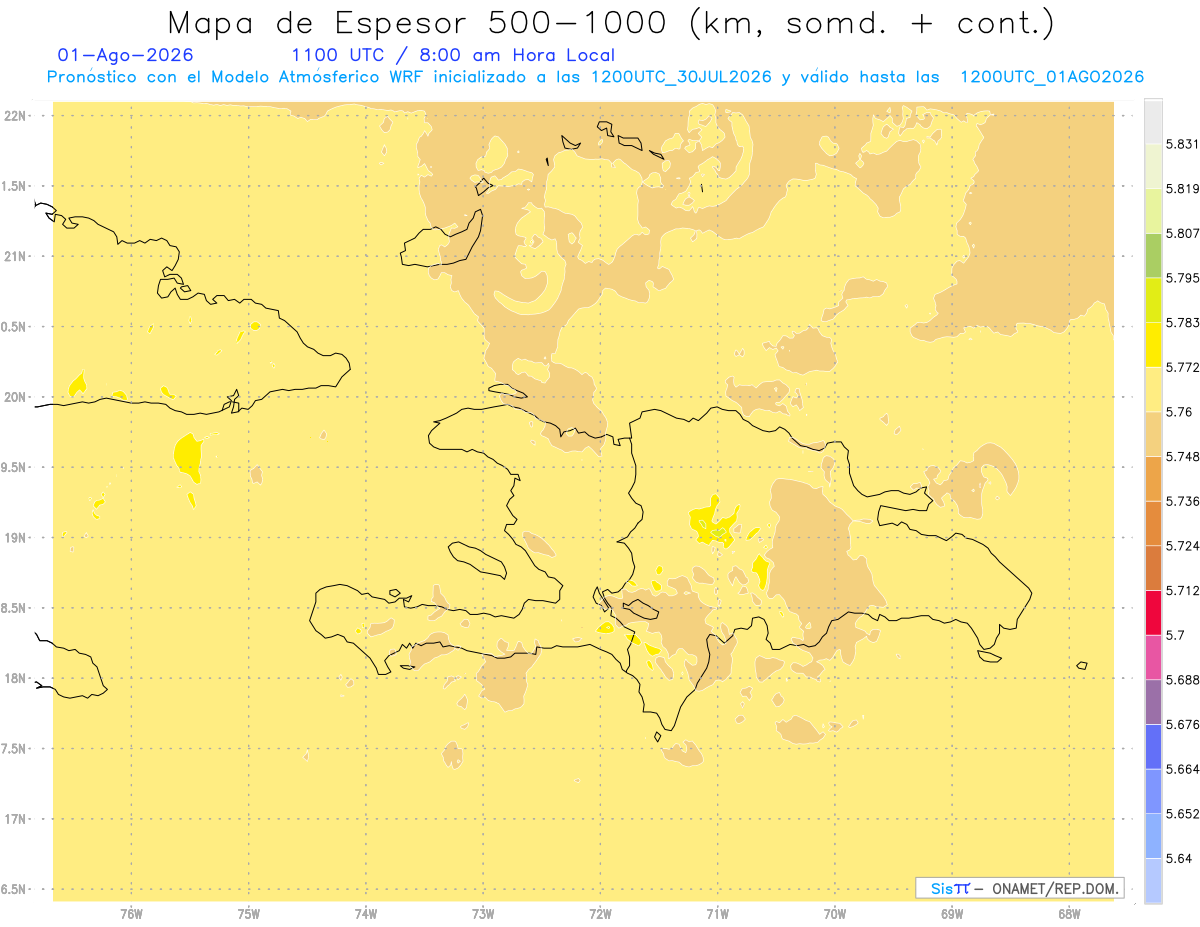Select legend value '5.819'
Screen dimensions: 1200x927
coord(1182,188)
